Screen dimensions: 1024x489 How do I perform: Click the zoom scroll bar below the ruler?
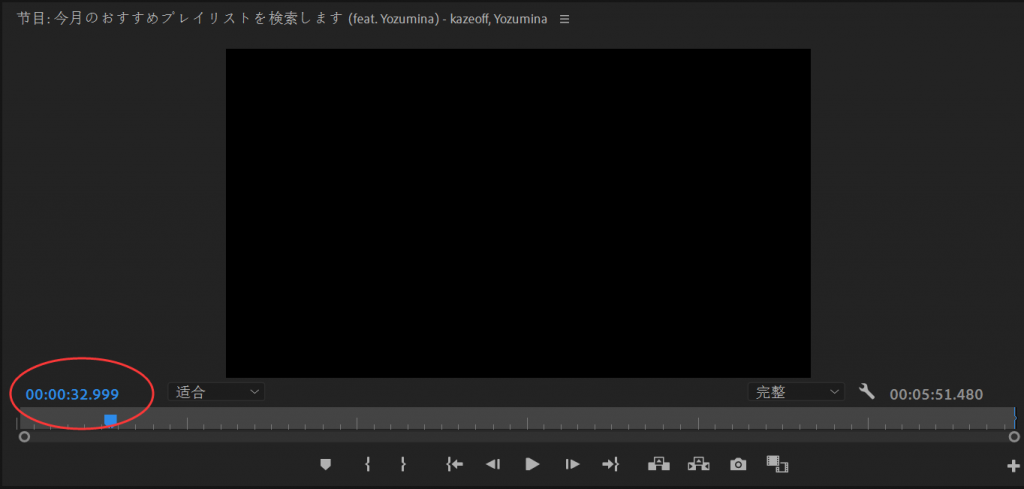coord(519,437)
